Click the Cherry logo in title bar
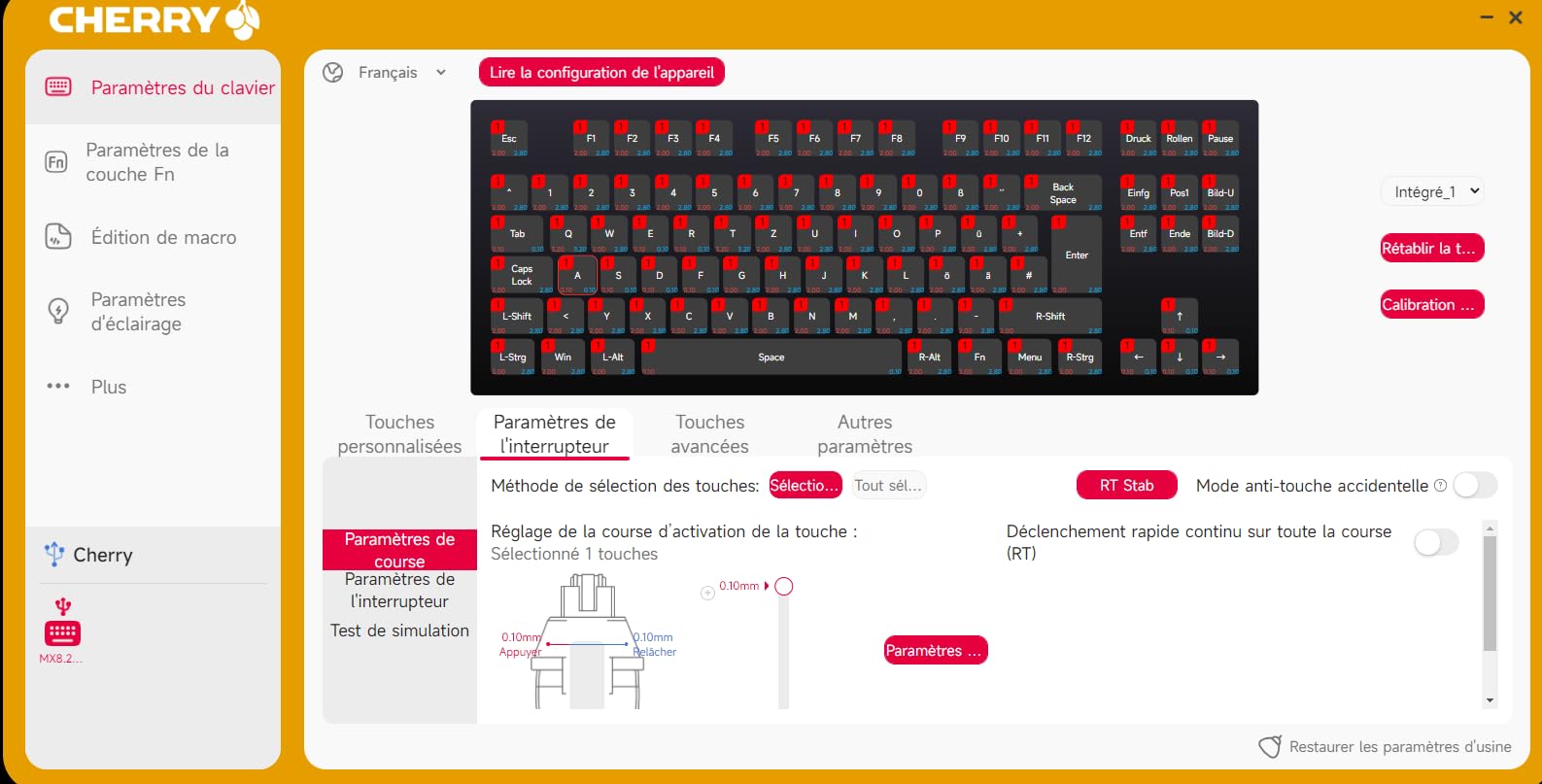 [154, 20]
